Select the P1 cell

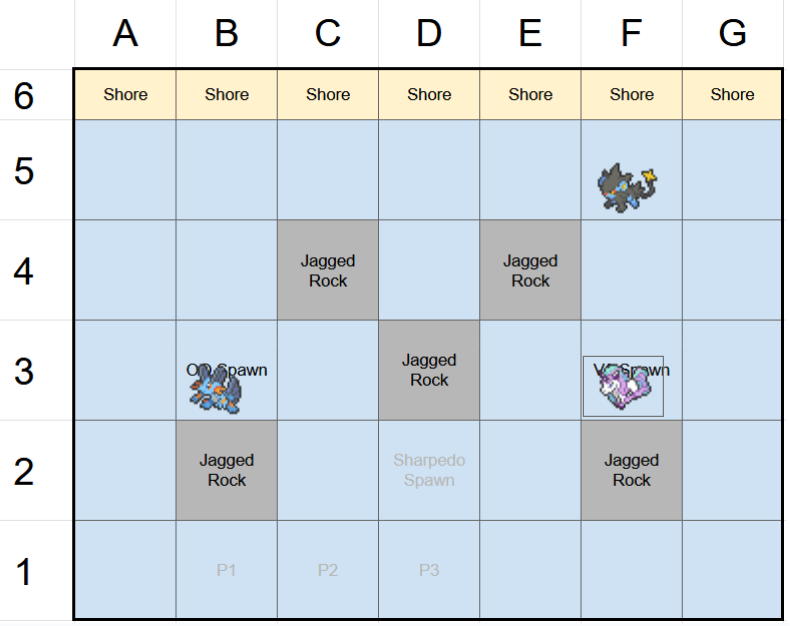point(227,570)
